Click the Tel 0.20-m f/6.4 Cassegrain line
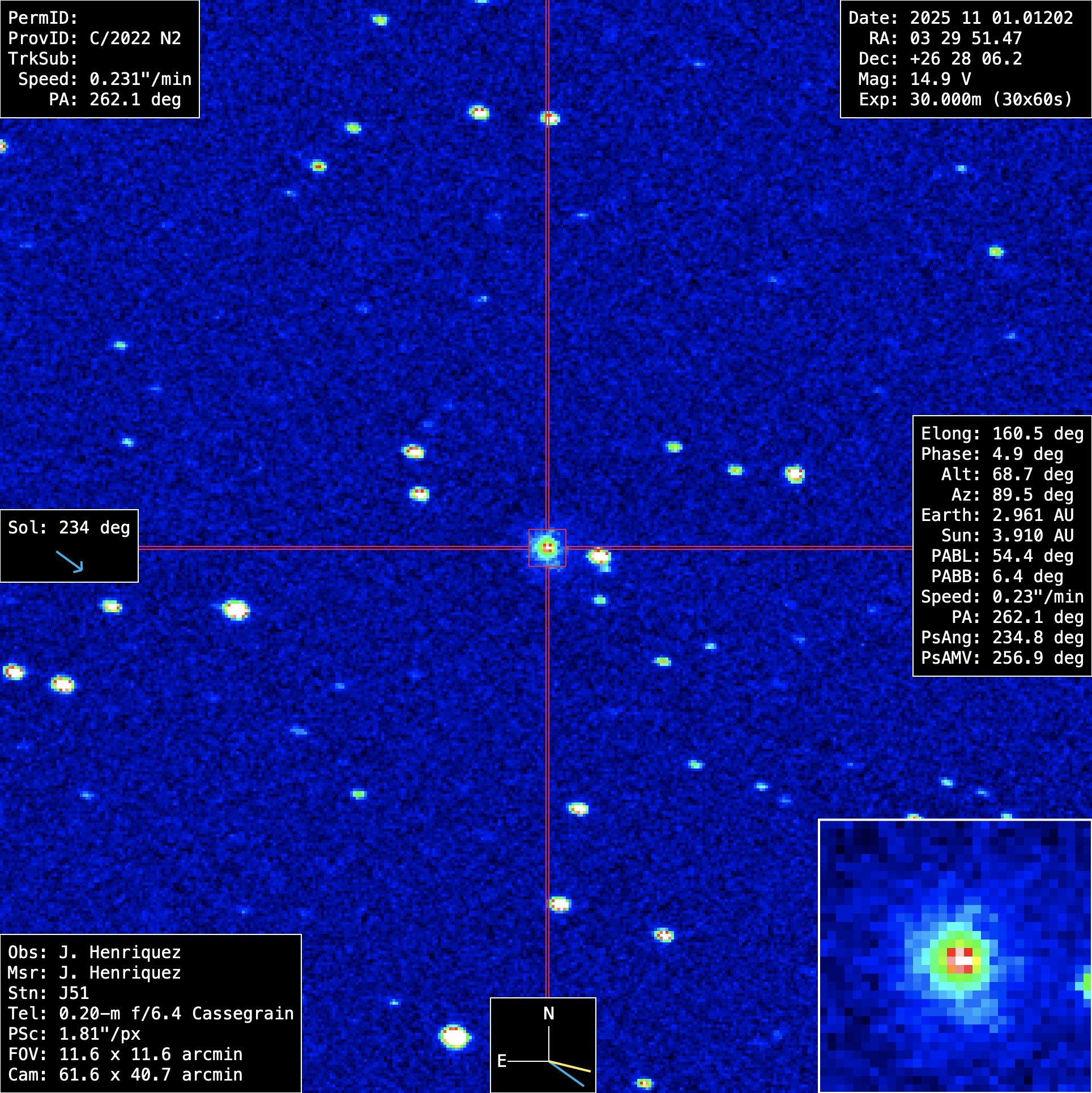 151,1014
